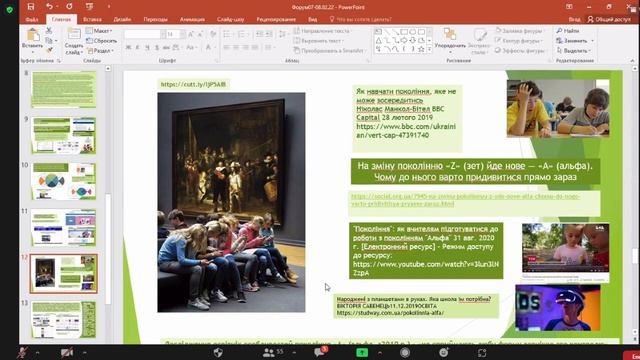Open Shape Effects (Эффекты фигуры) dropdown

pos(521,51)
